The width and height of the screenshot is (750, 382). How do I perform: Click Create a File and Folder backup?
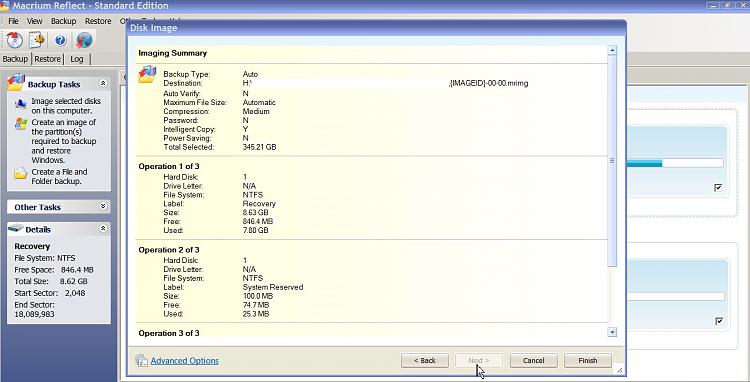[x=59, y=176]
